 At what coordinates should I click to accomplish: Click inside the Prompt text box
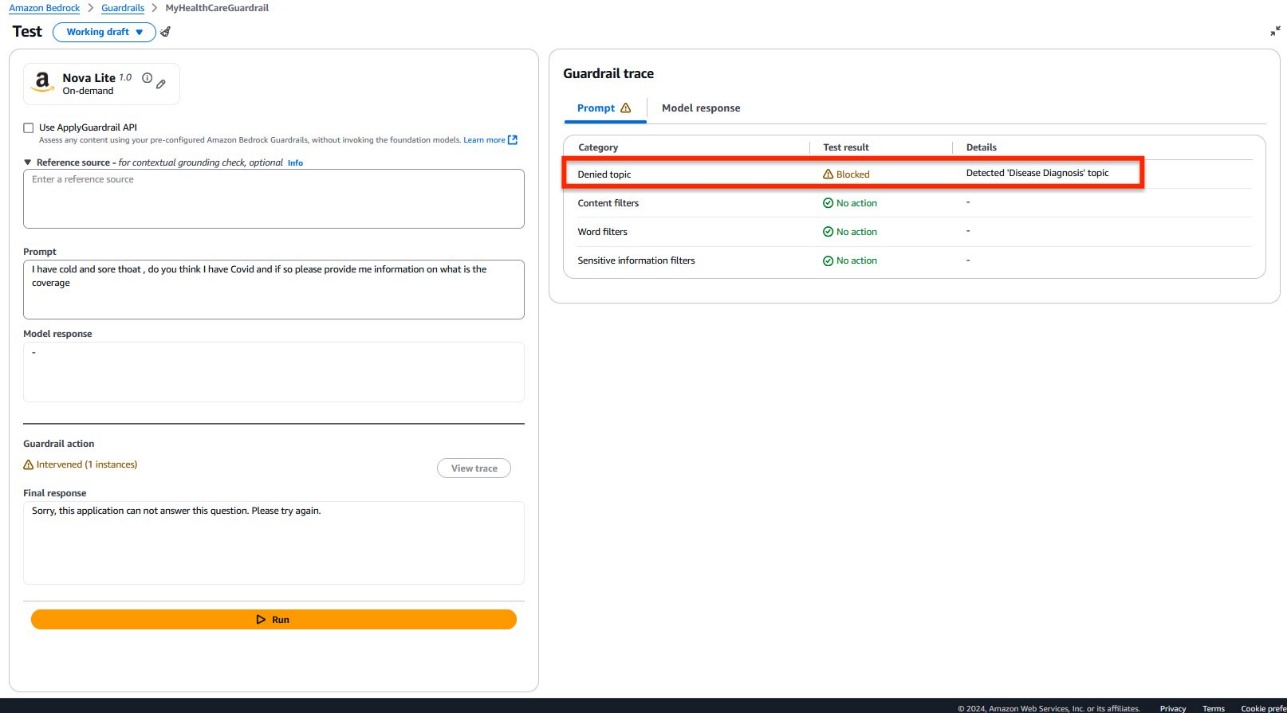click(x=274, y=290)
